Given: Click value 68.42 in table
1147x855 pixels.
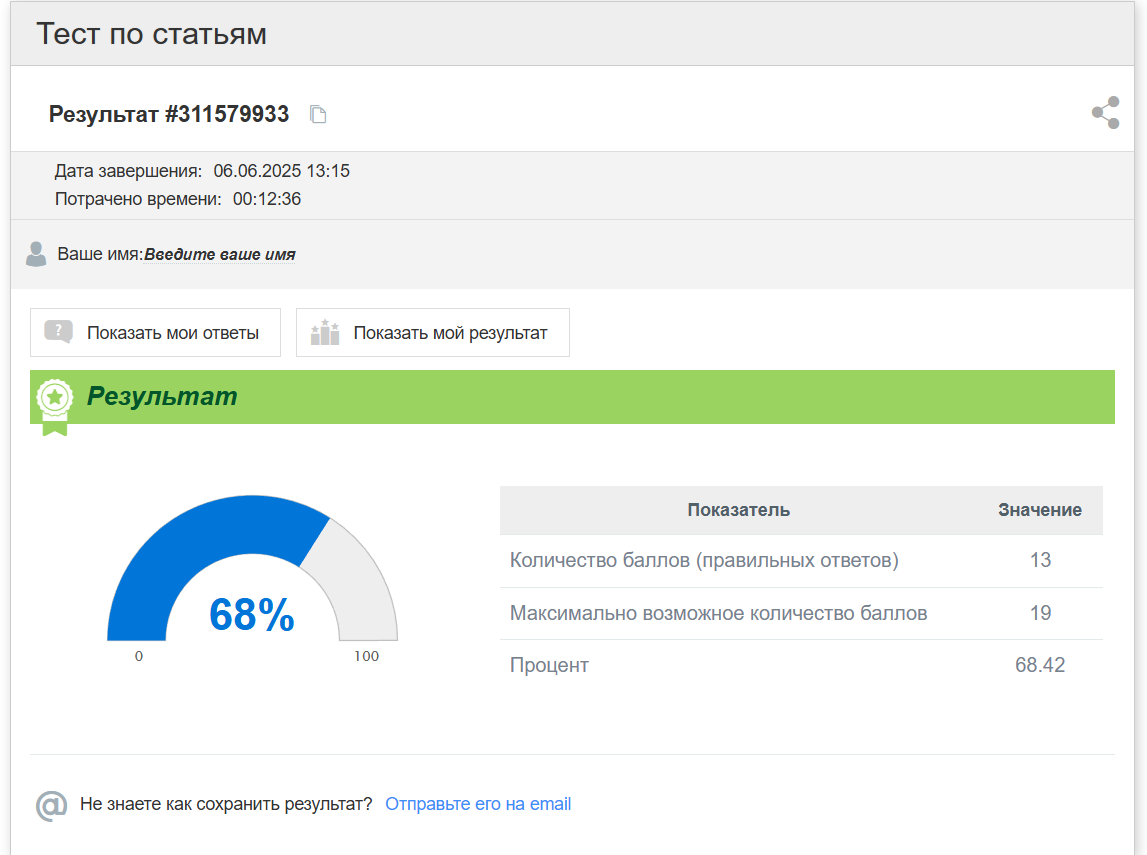Looking at the screenshot, I should [x=1039, y=665].
